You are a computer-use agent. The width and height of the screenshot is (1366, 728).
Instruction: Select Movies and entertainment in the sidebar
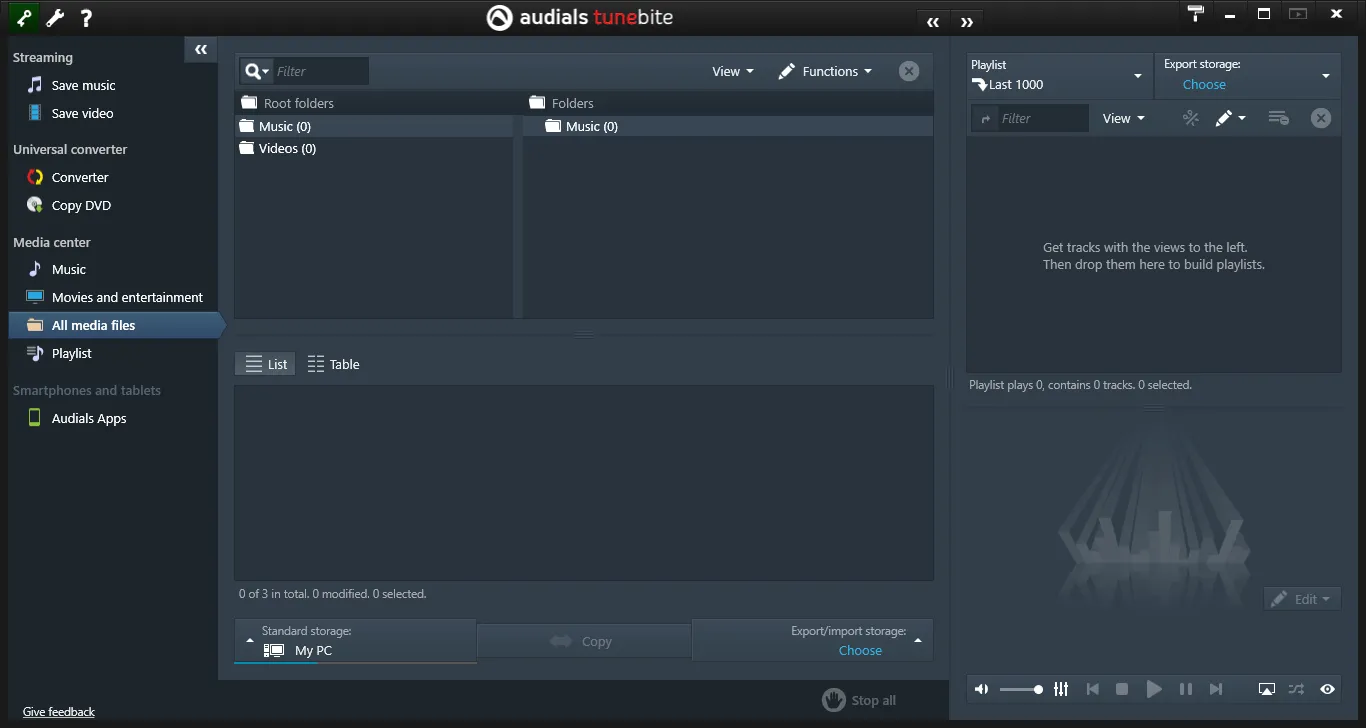coord(126,297)
